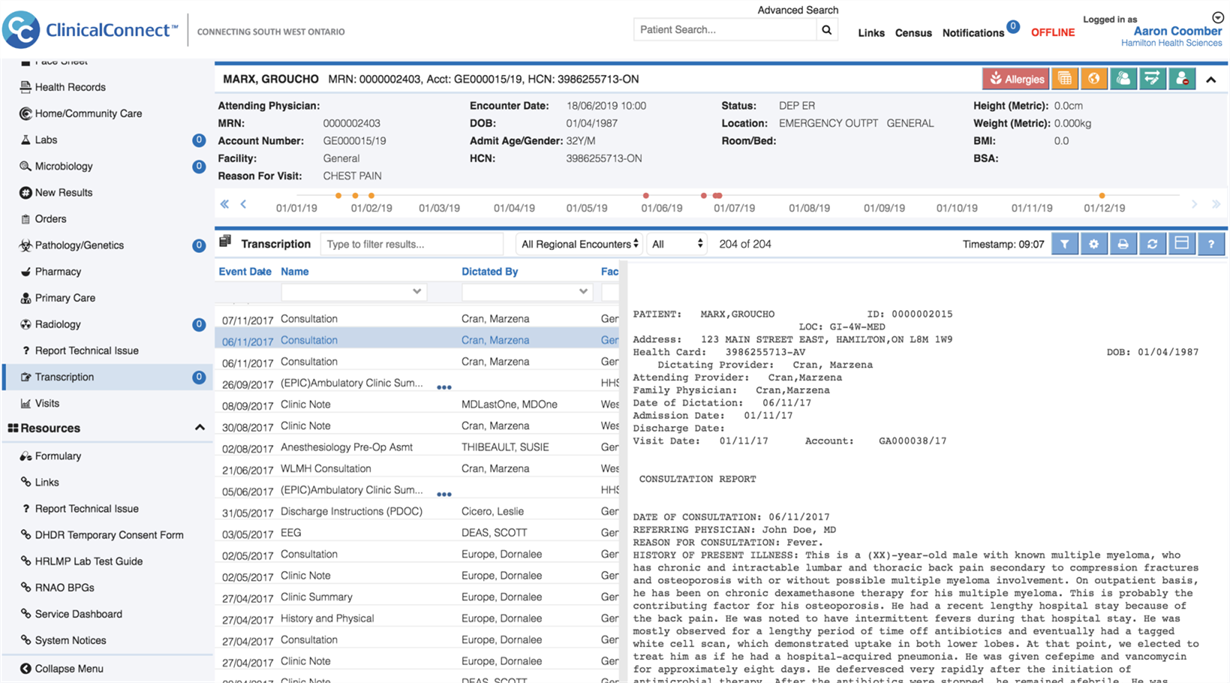Viewport: 1230px width, 683px height.
Task: Open Formulary under Resources
Action: click(58, 456)
